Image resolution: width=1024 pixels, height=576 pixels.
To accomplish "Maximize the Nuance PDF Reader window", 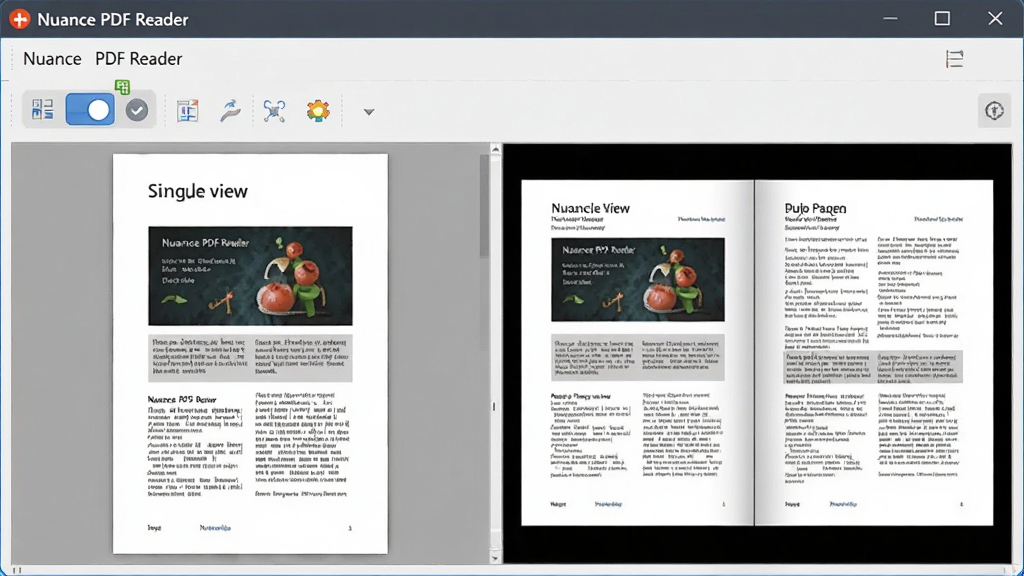I will point(942,18).
